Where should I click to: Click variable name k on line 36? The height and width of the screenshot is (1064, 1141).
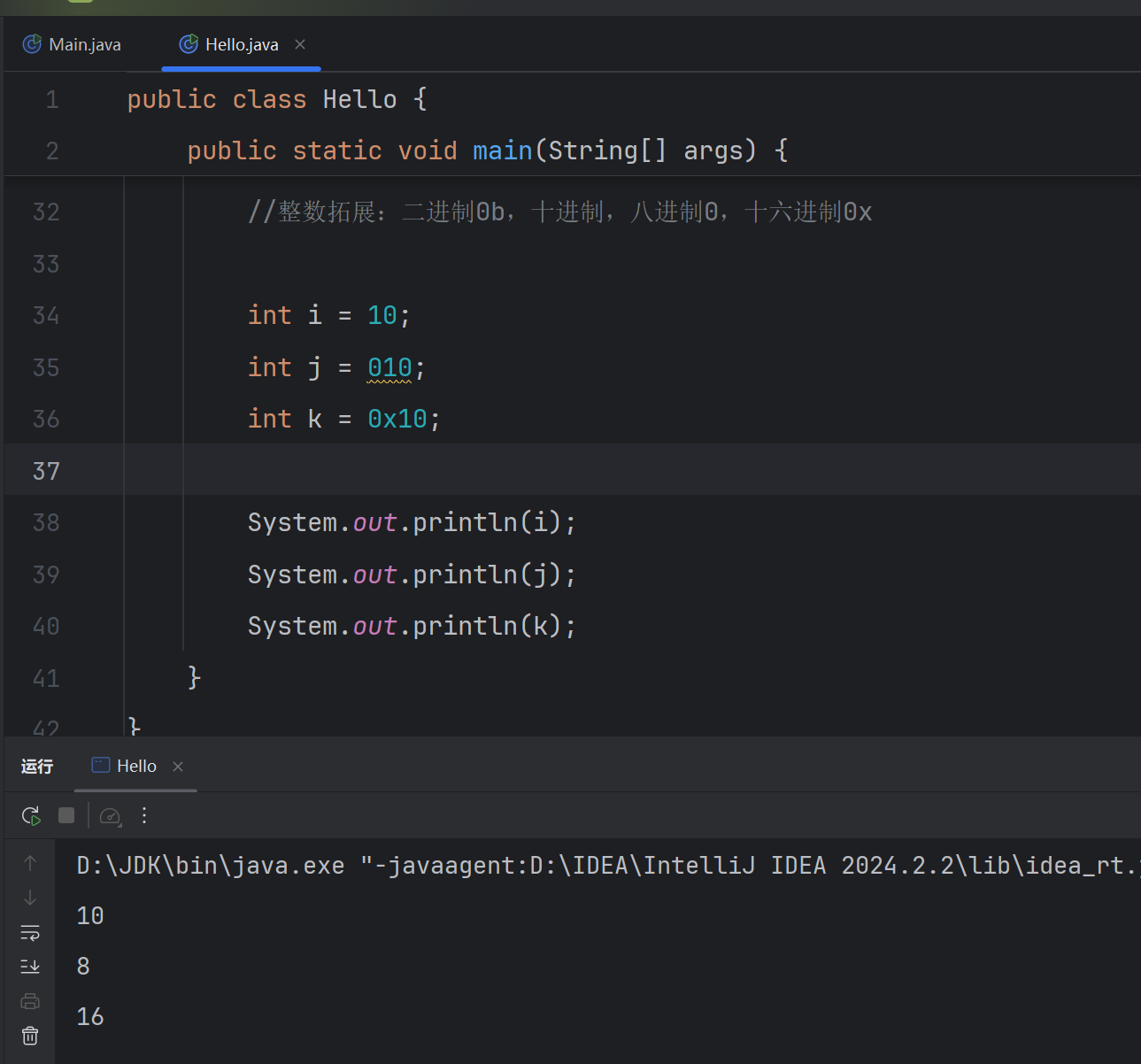314,419
